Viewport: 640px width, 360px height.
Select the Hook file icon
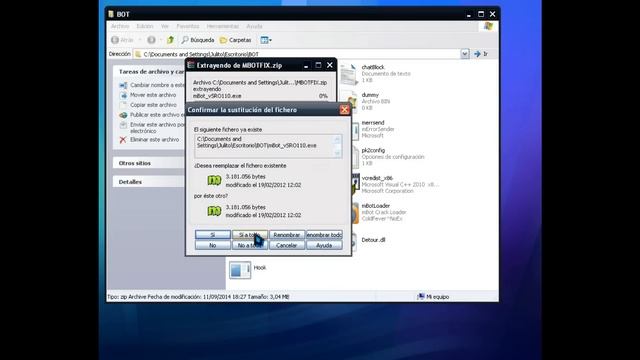[240, 269]
